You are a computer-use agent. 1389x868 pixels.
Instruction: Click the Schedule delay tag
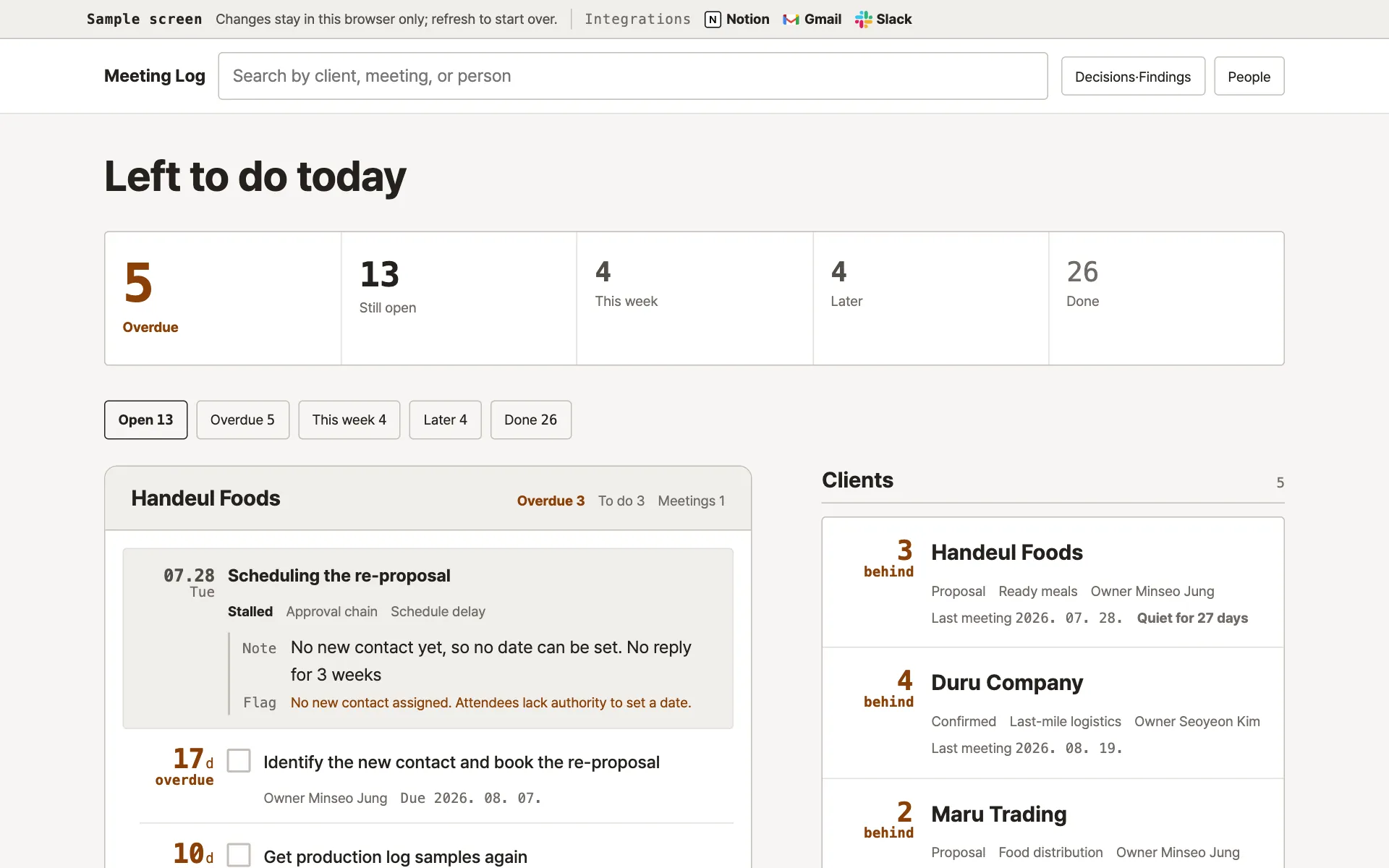coord(438,611)
